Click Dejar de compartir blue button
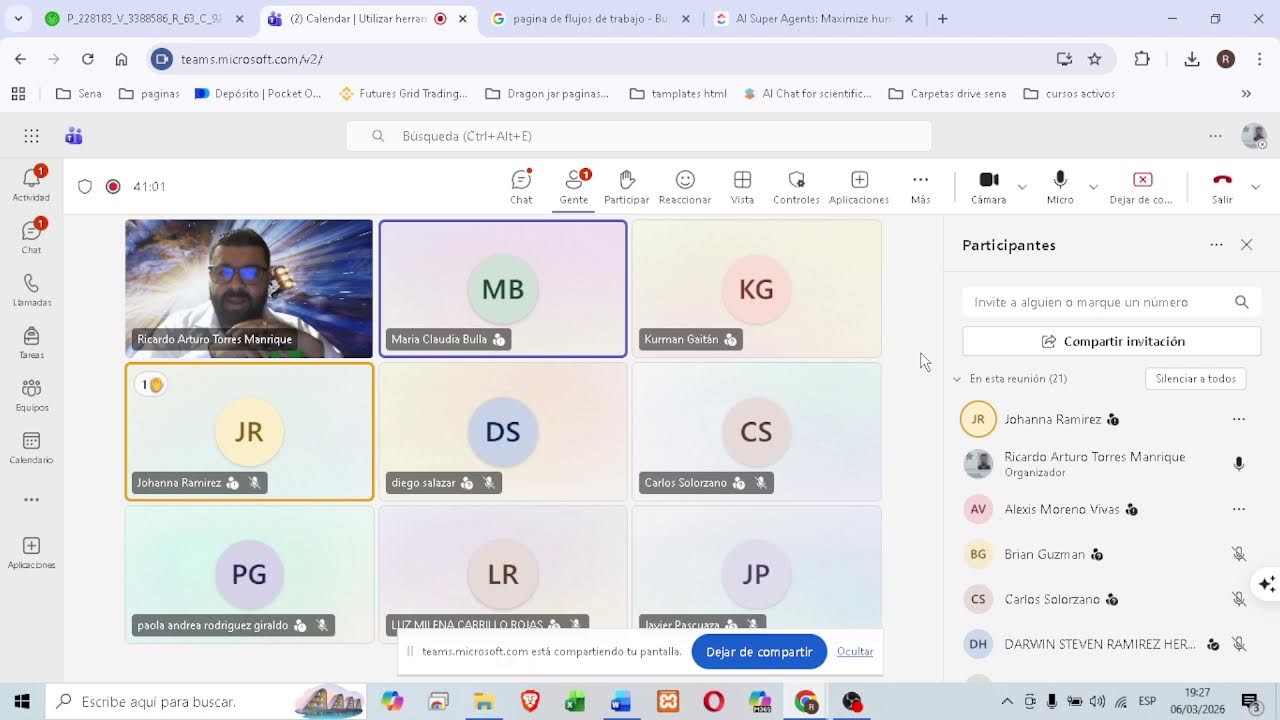This screenshot has height=720, width=1280. tap(759, 652)
